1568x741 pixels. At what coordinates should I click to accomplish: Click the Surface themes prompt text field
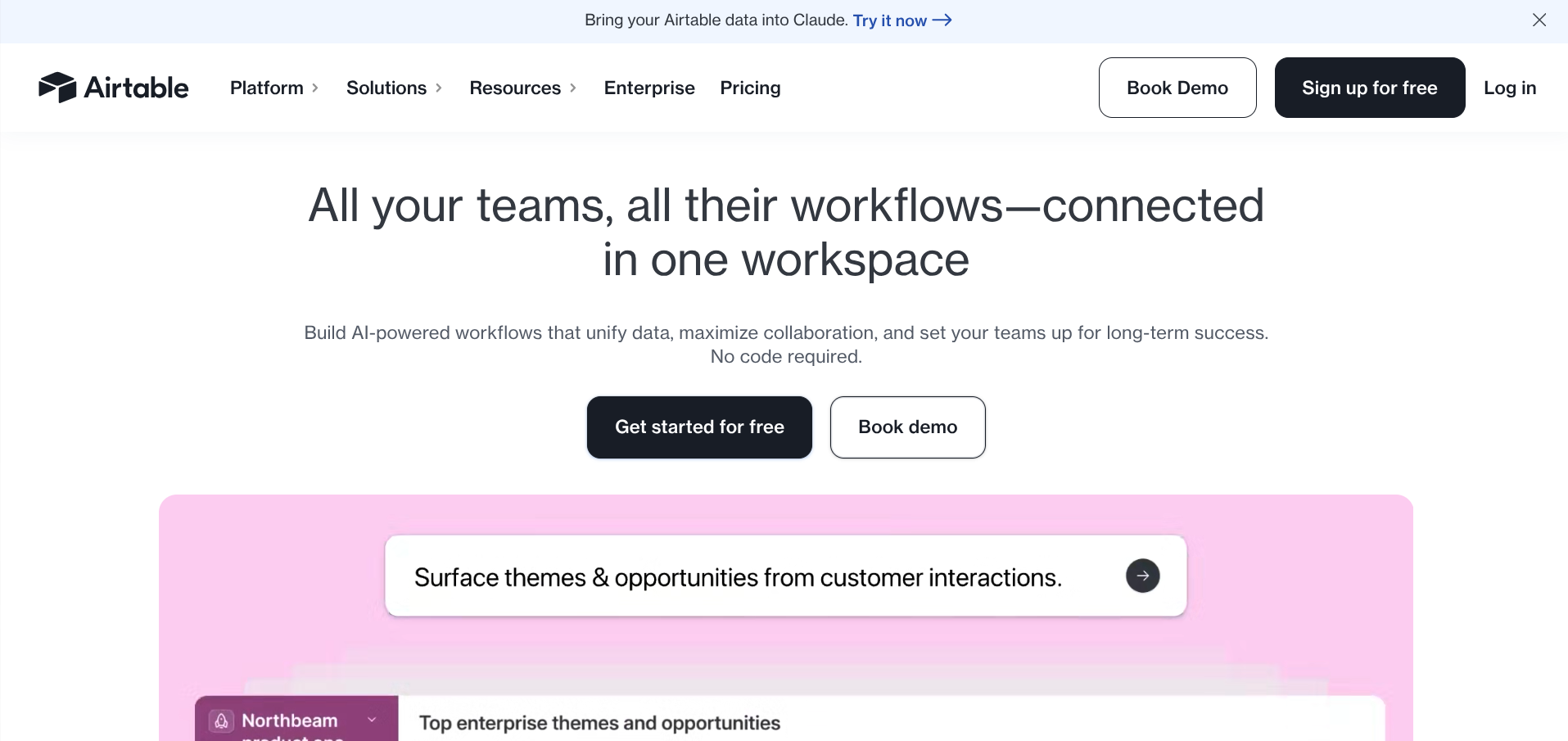pos(786,576)
